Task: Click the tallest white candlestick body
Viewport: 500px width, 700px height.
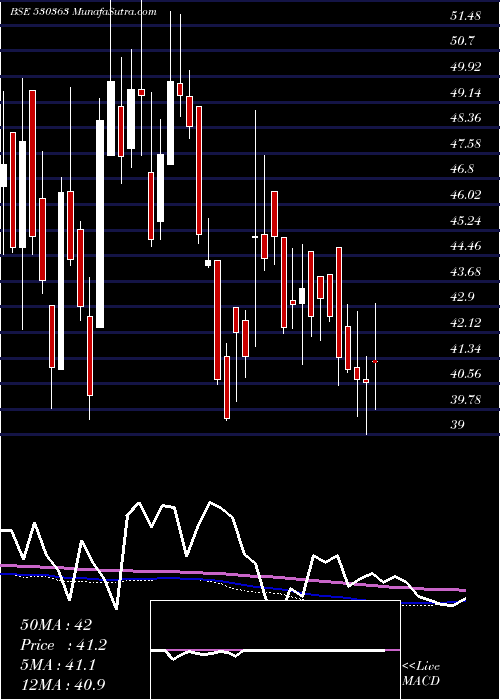Action: (x=100, y=224)
